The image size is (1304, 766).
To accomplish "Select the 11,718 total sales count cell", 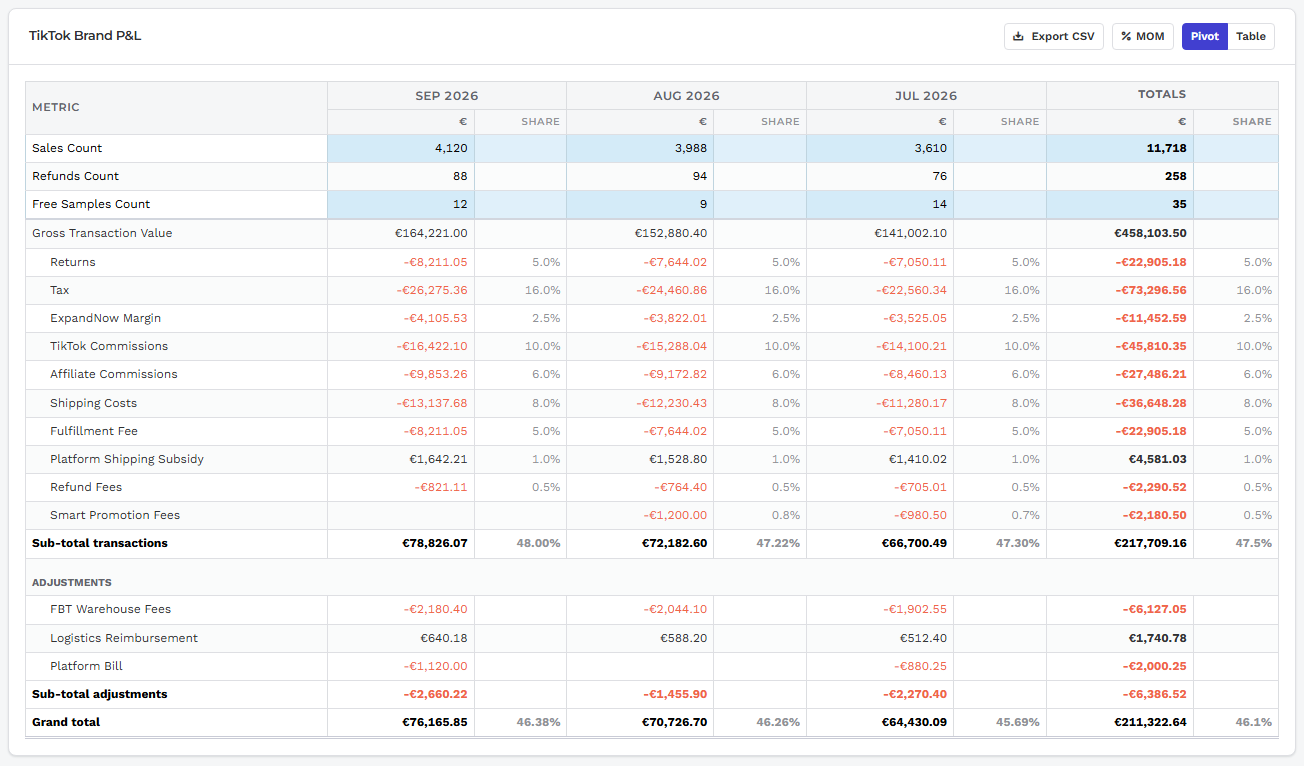I will (x=1120, y=148).
